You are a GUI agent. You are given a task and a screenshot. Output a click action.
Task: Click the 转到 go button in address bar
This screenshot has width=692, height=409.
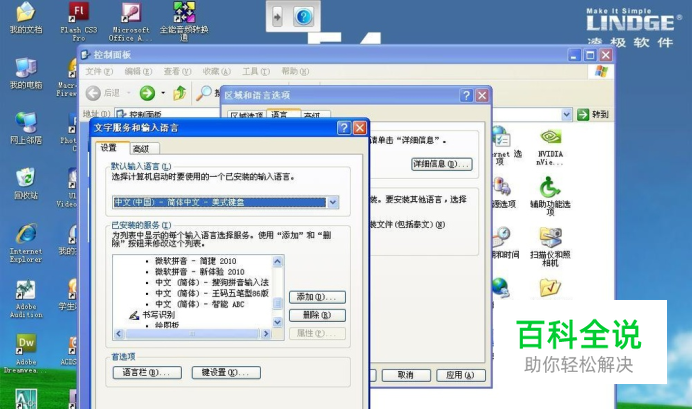[593, 115]
